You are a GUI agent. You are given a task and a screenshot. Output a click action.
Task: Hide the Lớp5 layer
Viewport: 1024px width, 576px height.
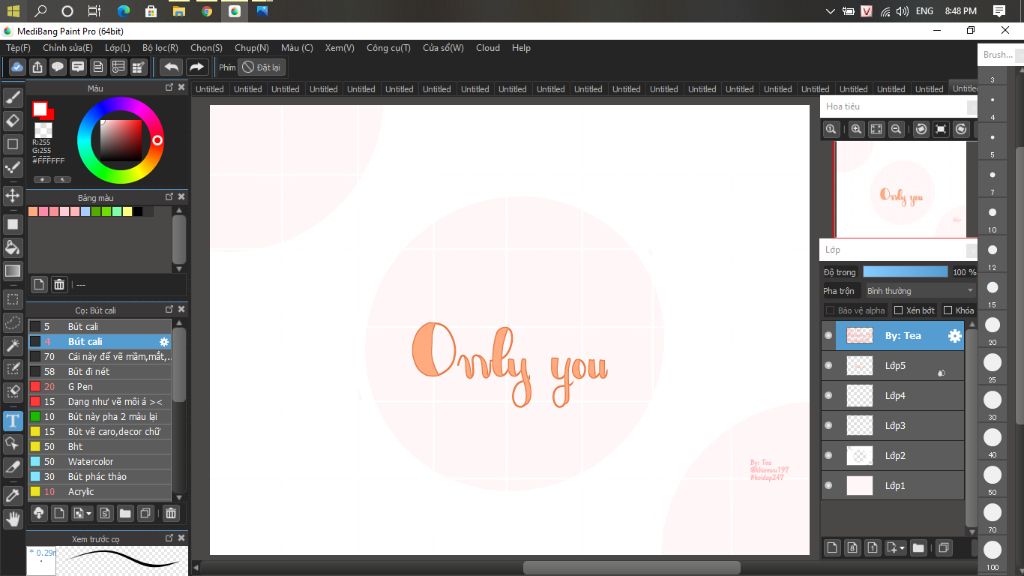[829, 366]
